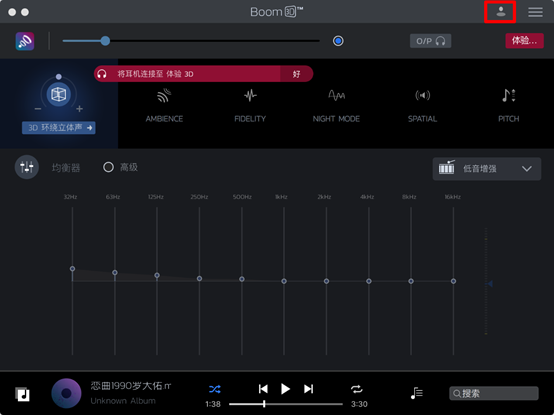Open the 3D 环绕立体声 settings button

[x=59, y=128]
